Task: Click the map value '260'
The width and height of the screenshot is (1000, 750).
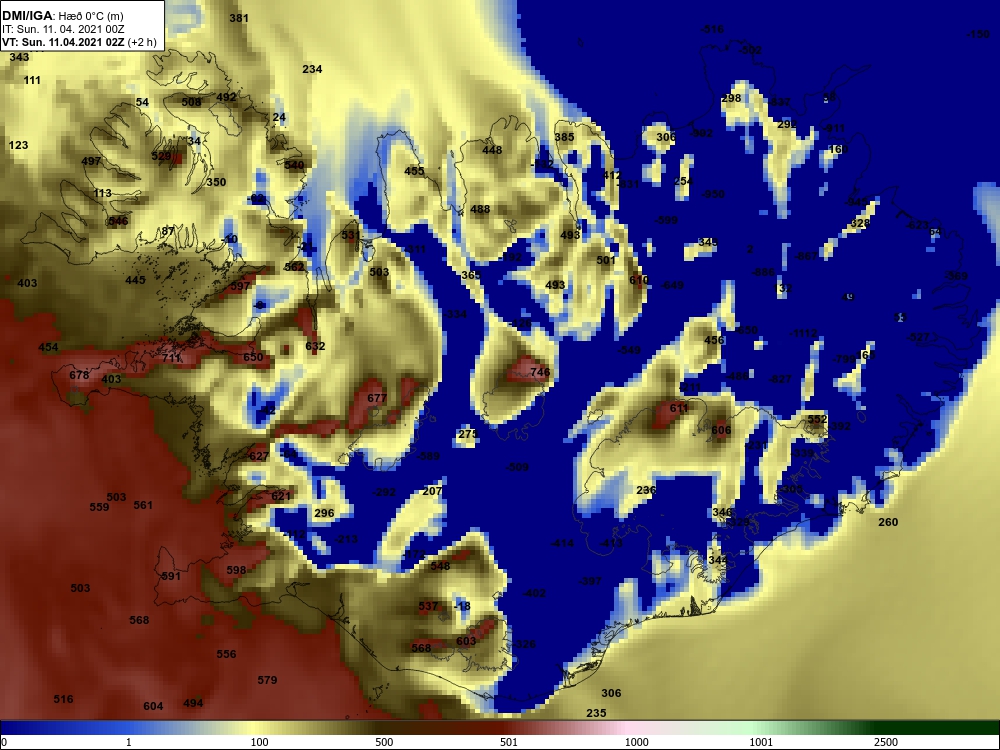Action: 888,522
